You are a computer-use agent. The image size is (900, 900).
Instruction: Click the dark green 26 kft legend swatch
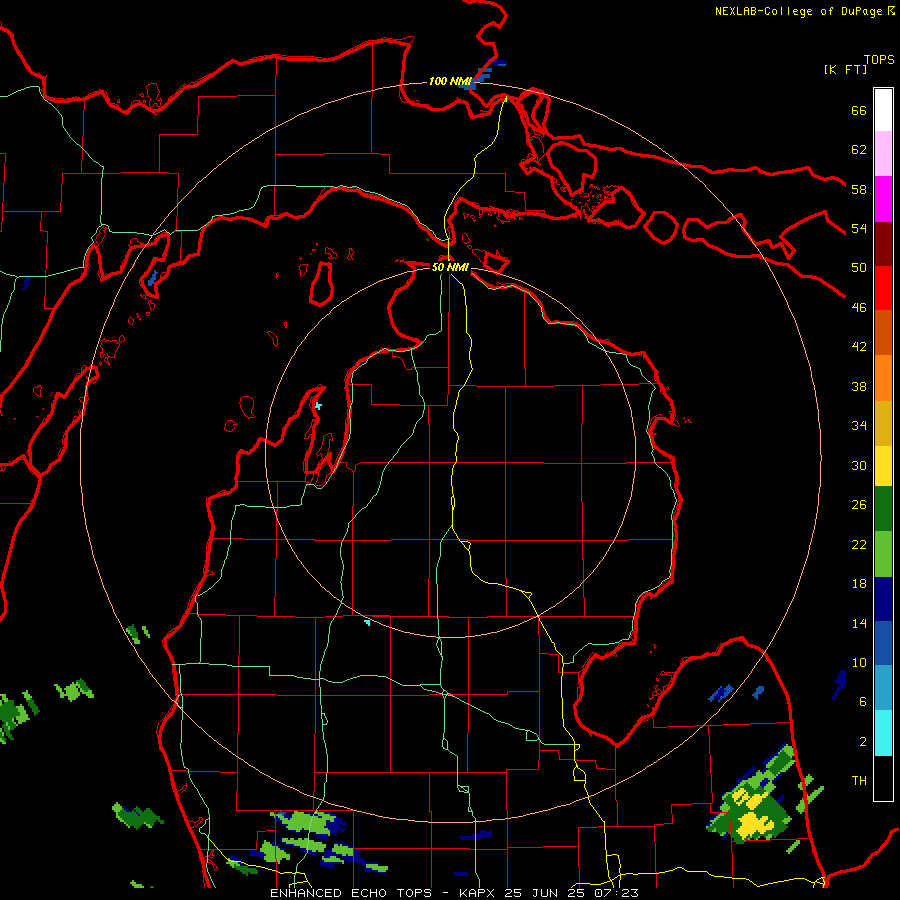click(883, 509)
